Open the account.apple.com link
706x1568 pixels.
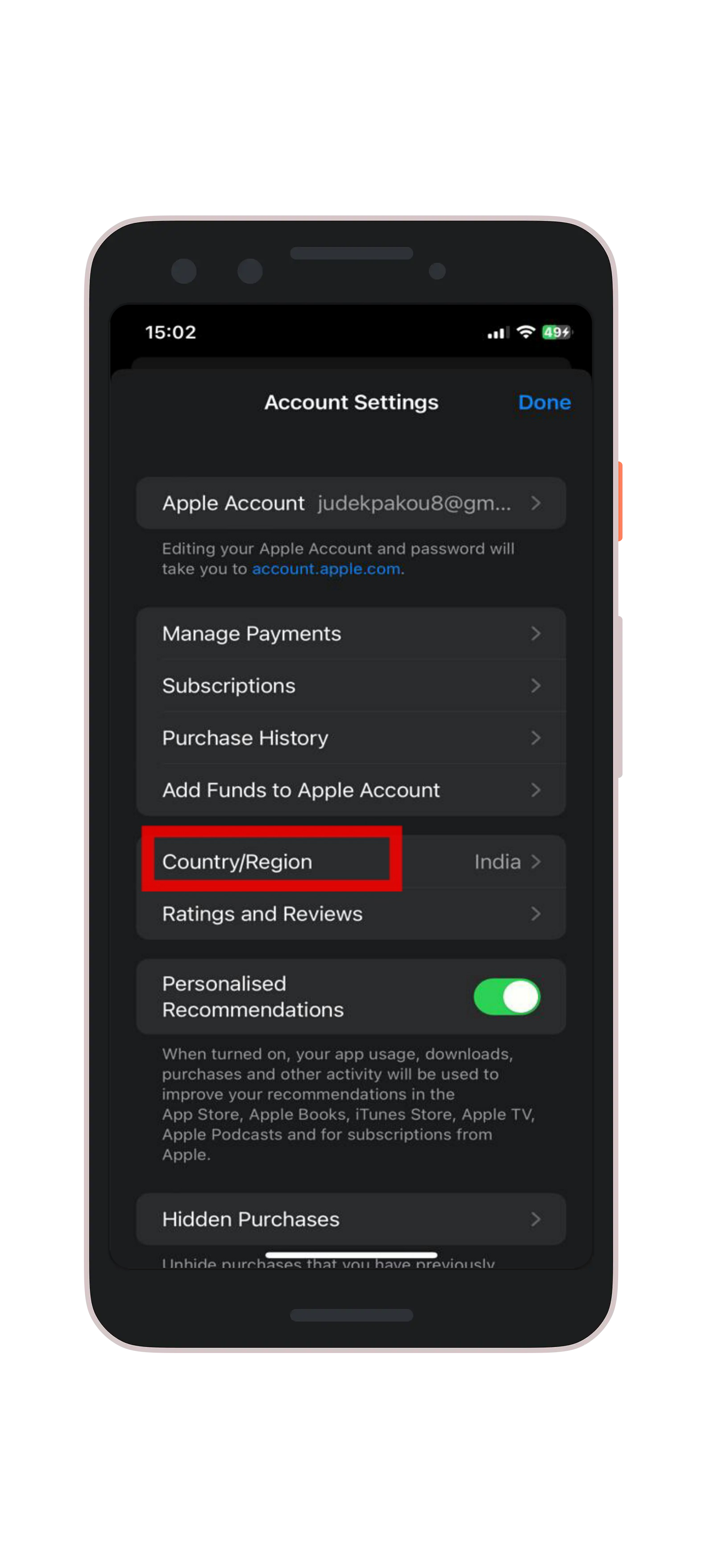coord(327,569)
